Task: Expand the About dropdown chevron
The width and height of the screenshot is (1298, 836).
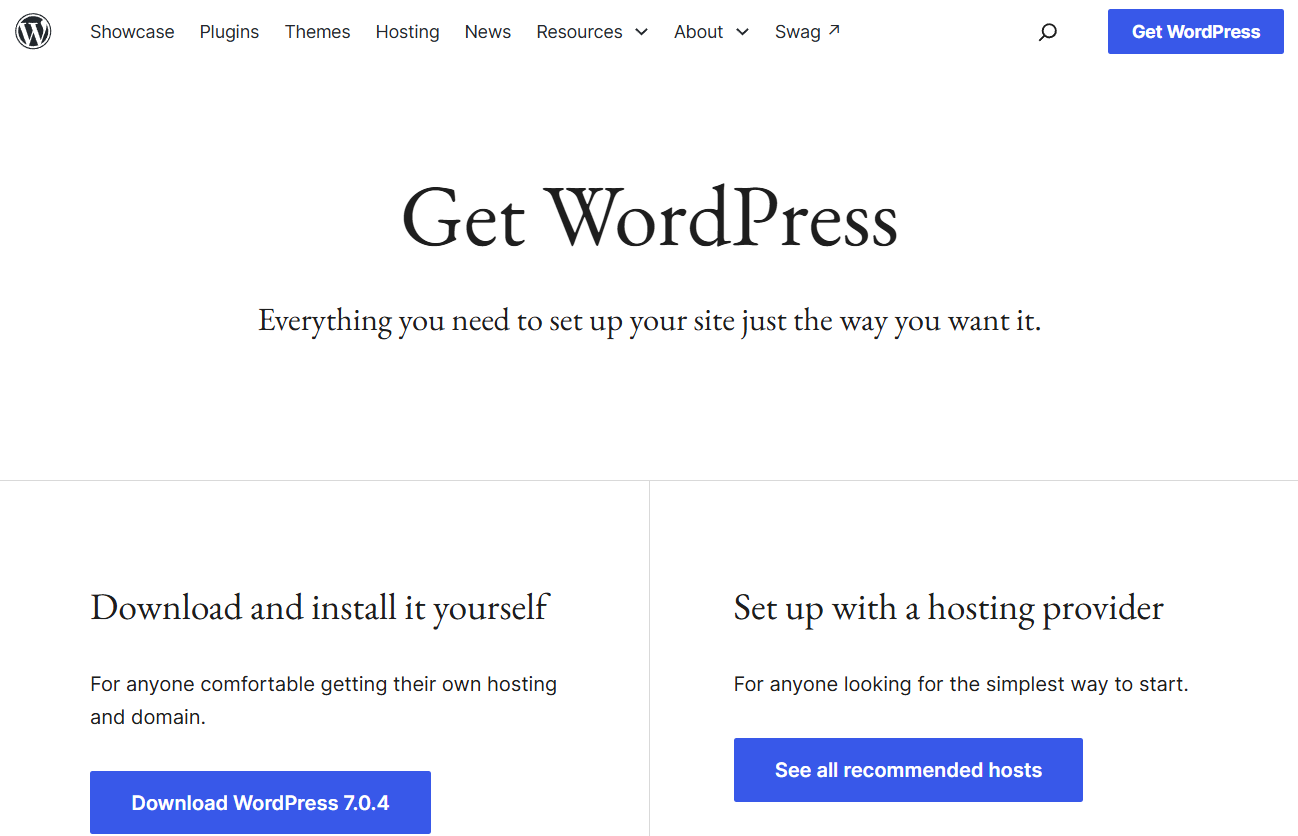Action: tap(742, 32)
